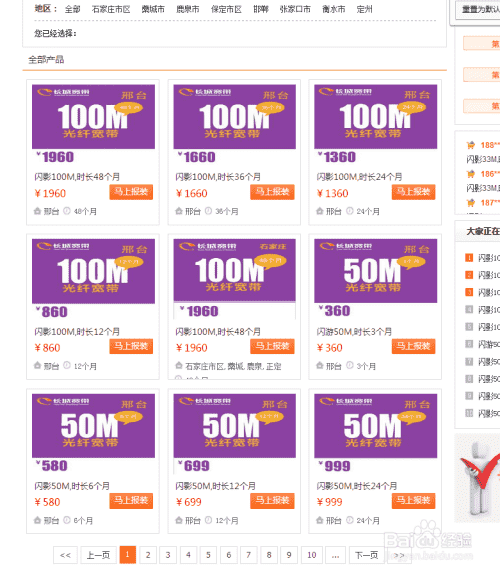Select 全部 region filter

click(72, 9)
